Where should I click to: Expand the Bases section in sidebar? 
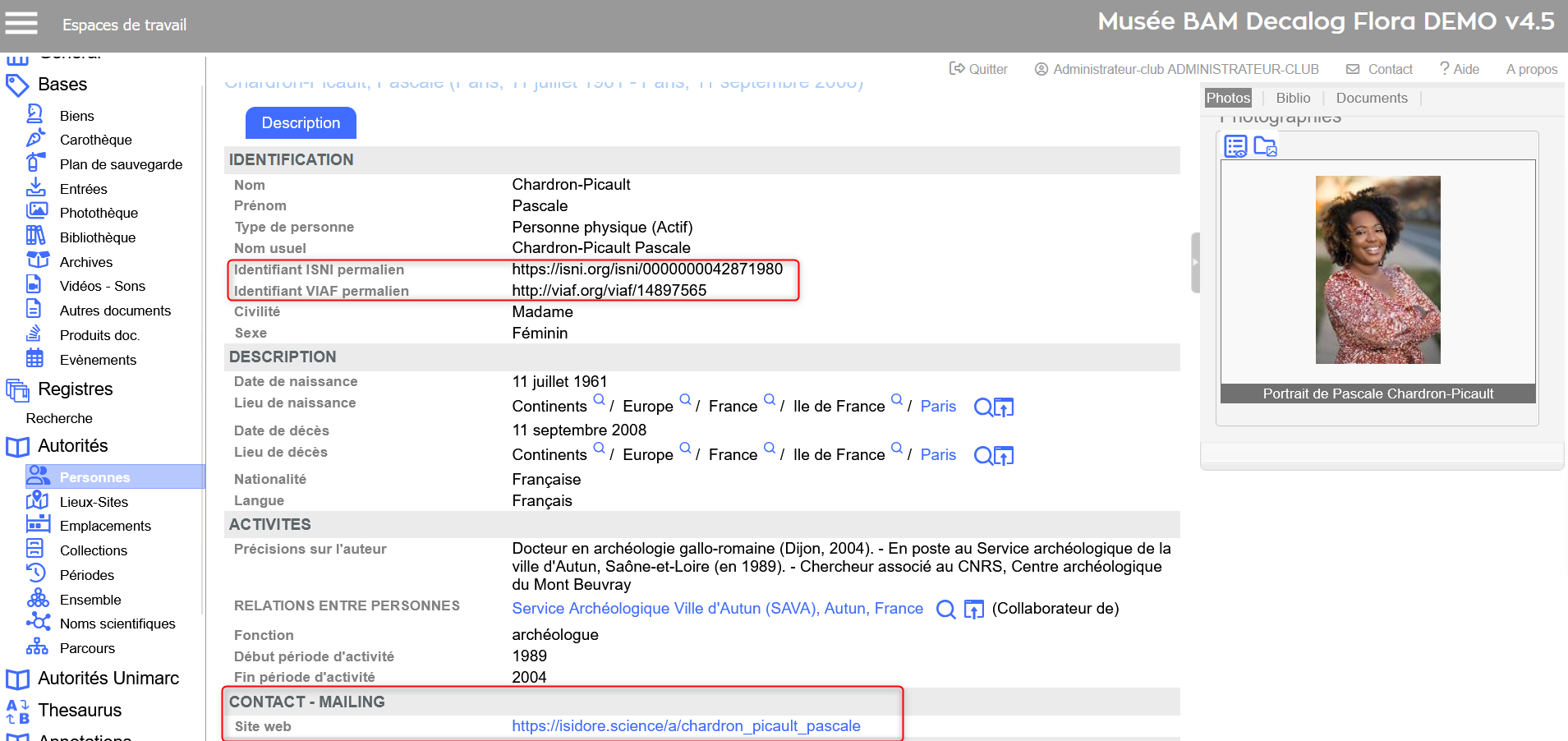coord(62,85)
